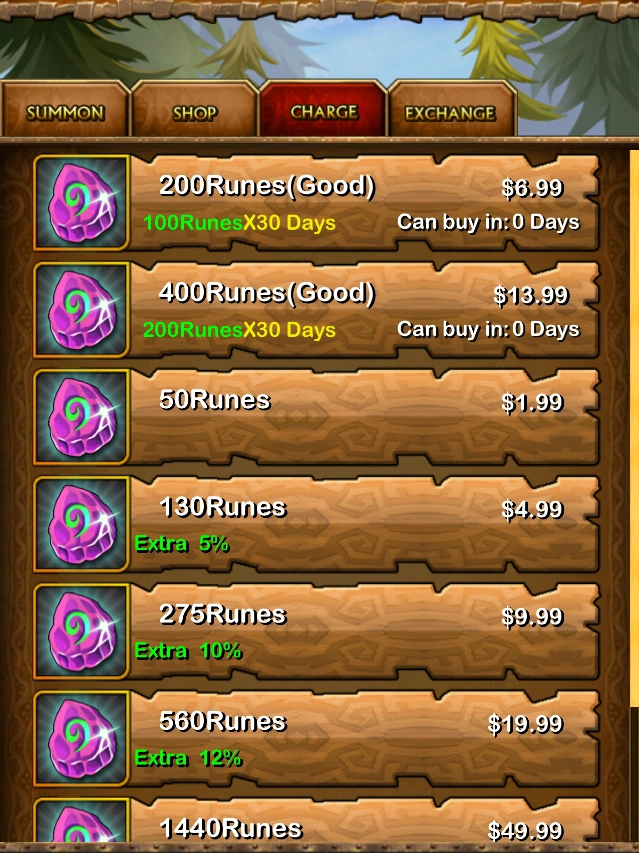Tap the Extra 12% bonus label
639x853 pixels.
(x=188, y=758)
